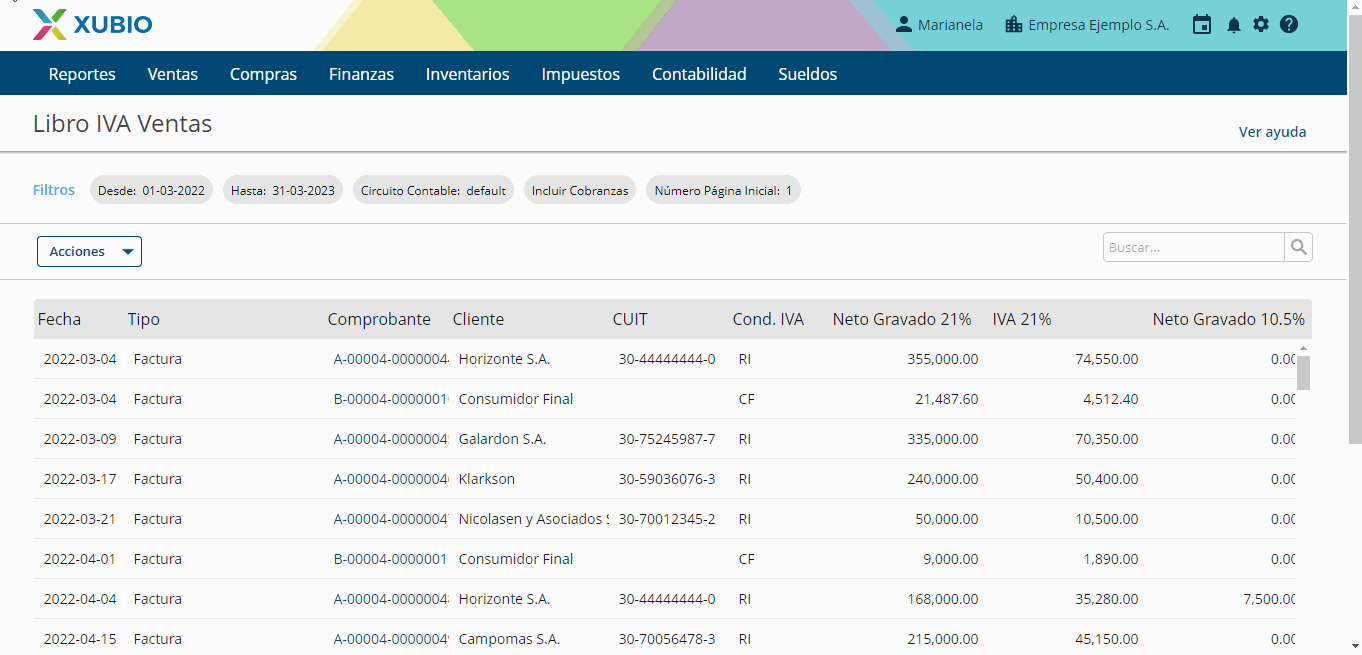The height and width of the screenshot is (655, 1362).
Task: Open the Impuestos menu
Action: 580,74
